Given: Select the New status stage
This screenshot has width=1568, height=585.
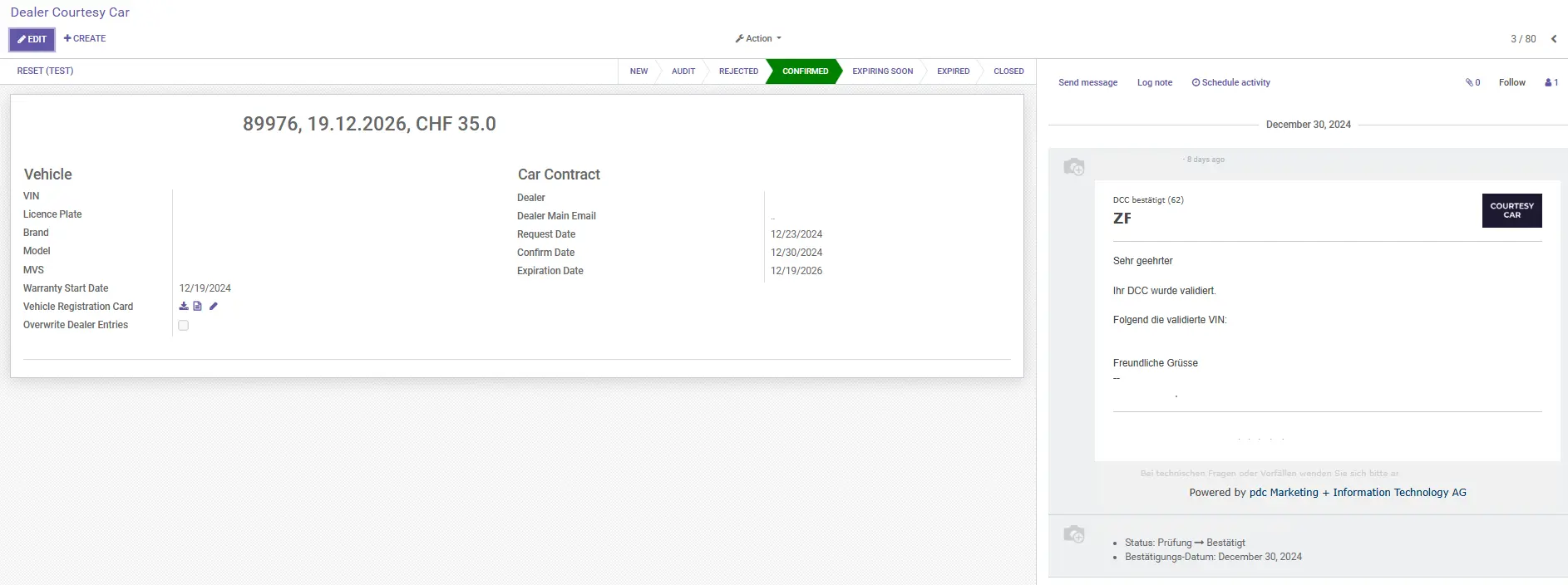Looking at the screenshot, I should [x=639, y=71].
